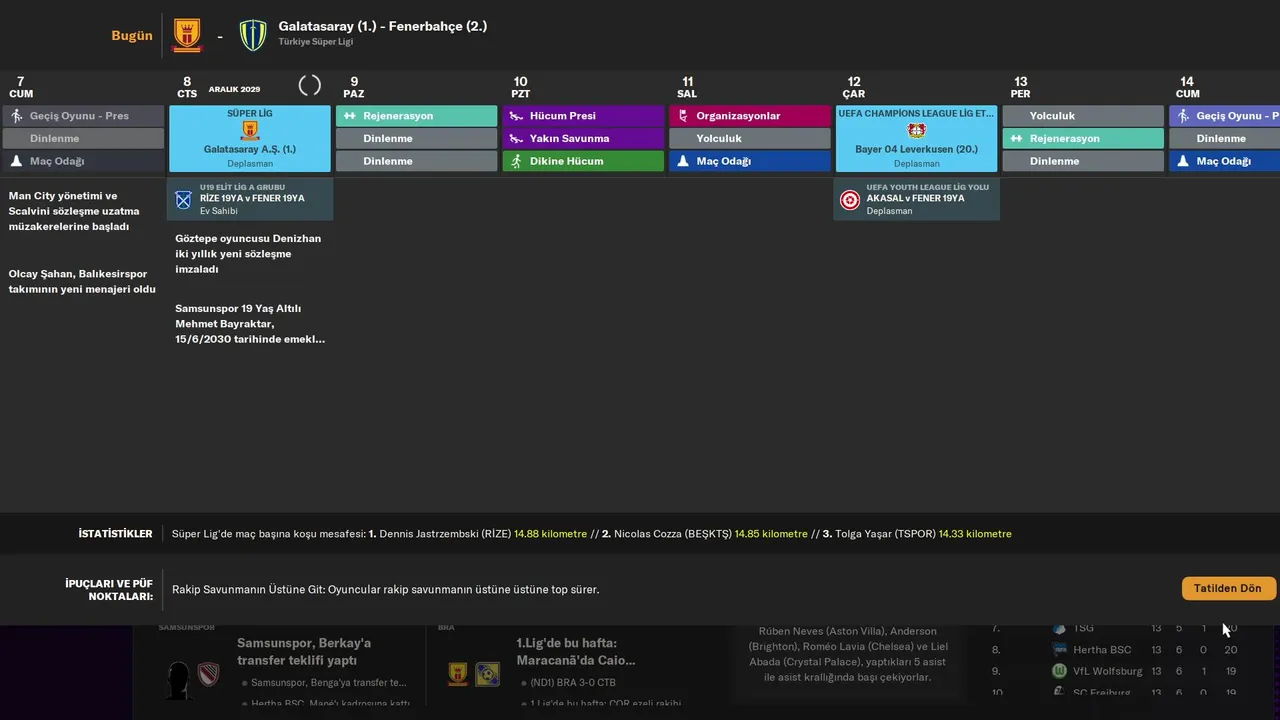Open Galatasaray (1.) - Fenerbahçe (2.) match title
The height and width of the screenshot is (720, 1280).
click(x=383, y=26)
